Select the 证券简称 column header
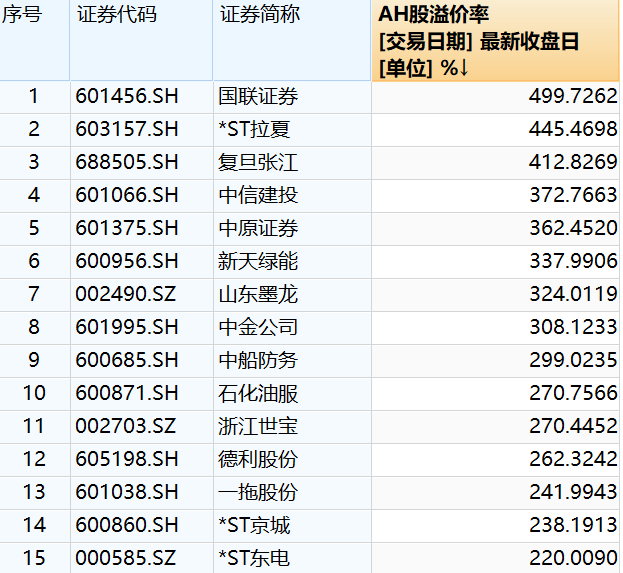This screenshot has width=623, height=573. click(259, 15)
